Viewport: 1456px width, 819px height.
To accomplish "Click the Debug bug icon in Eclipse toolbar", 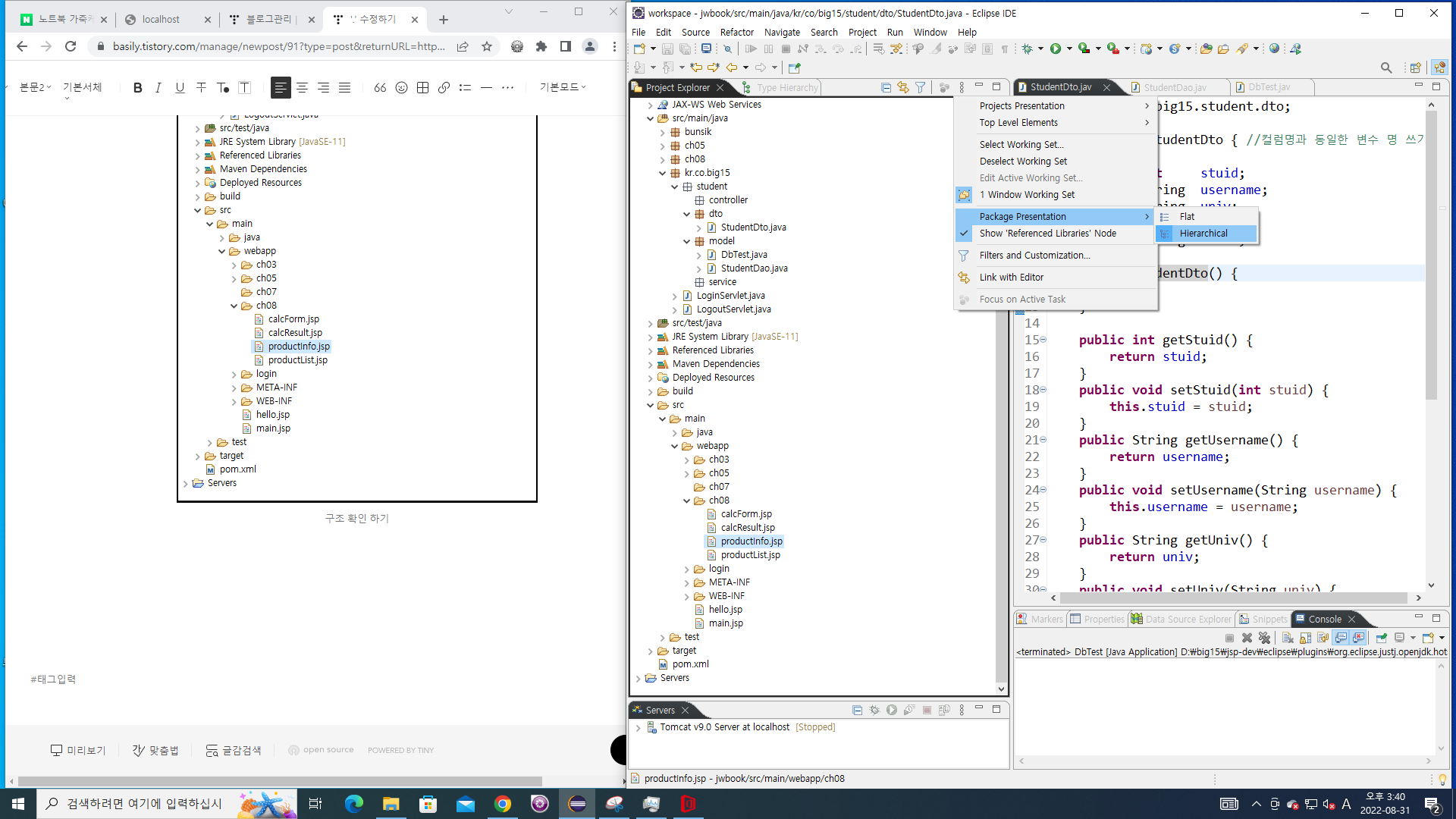I will [1027, 49].
